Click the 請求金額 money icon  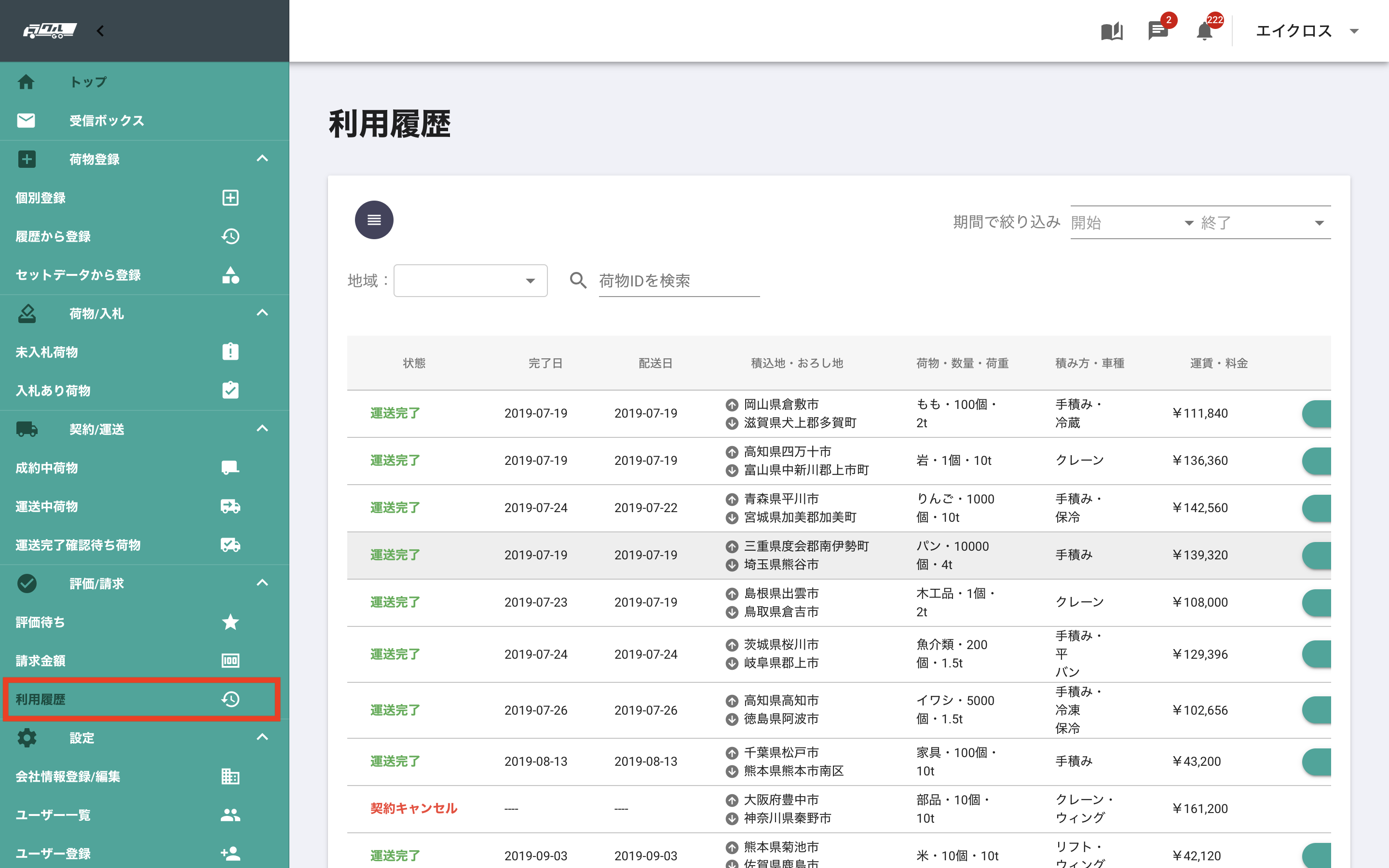click(x=230, y=660)
